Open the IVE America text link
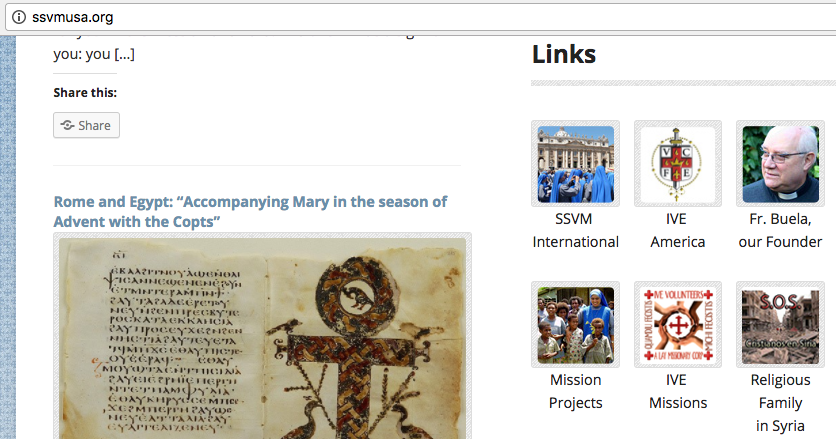836x439 pixels. coord(678,230)
